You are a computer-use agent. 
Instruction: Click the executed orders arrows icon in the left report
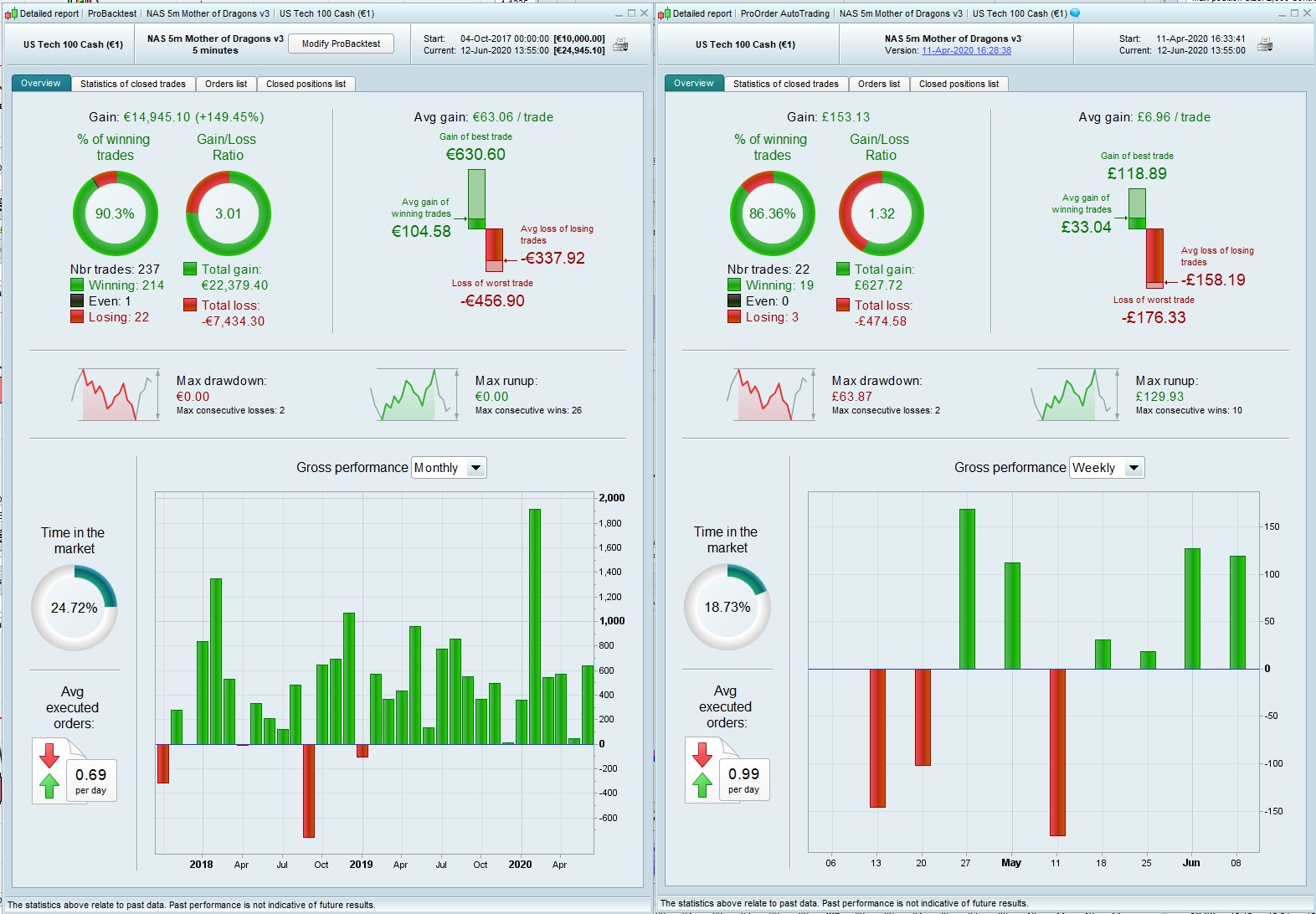tap(49, 770)
